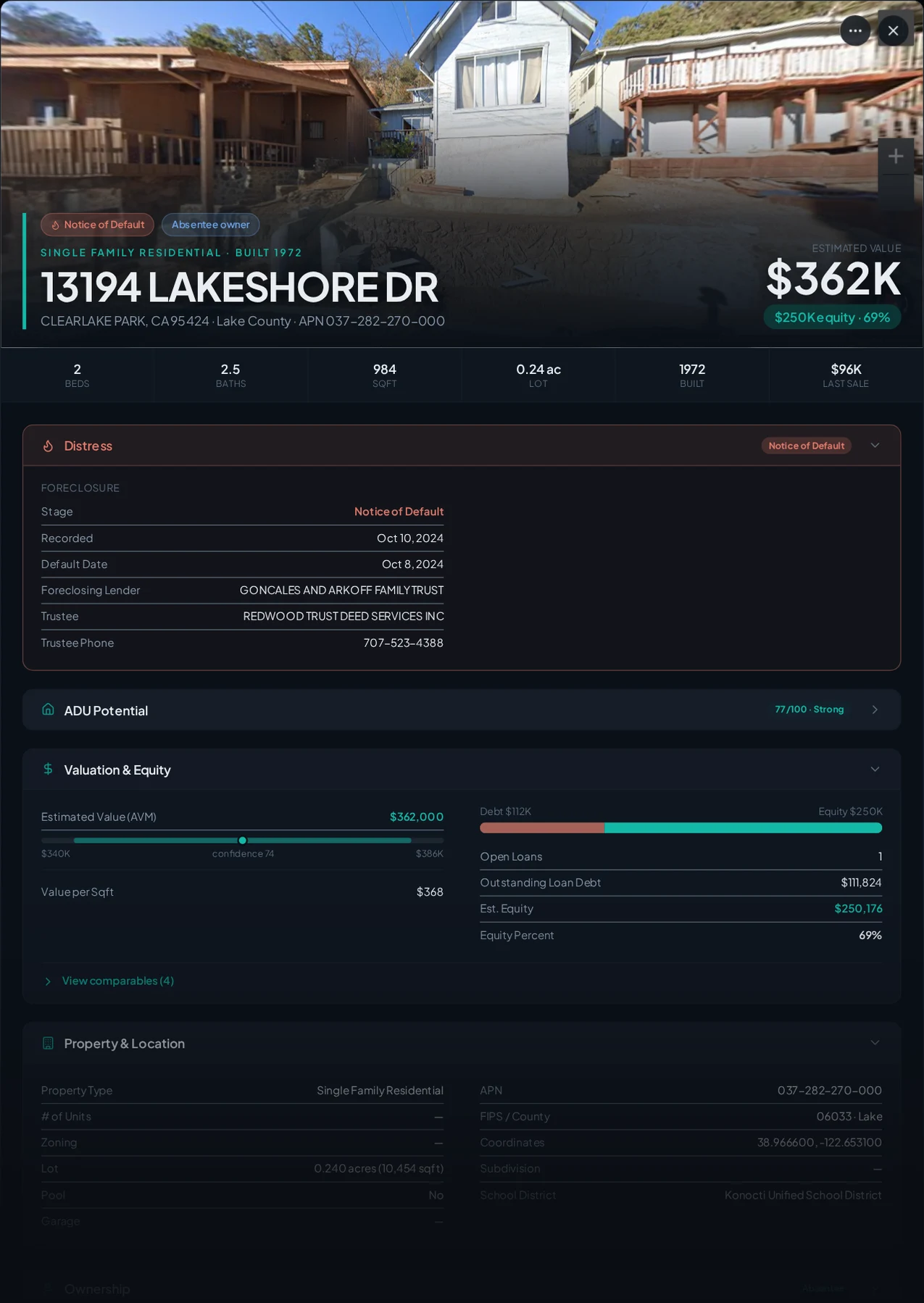Click trustee phone 707-523-4388
The image size is (924, 1303).
click(403, 643)
